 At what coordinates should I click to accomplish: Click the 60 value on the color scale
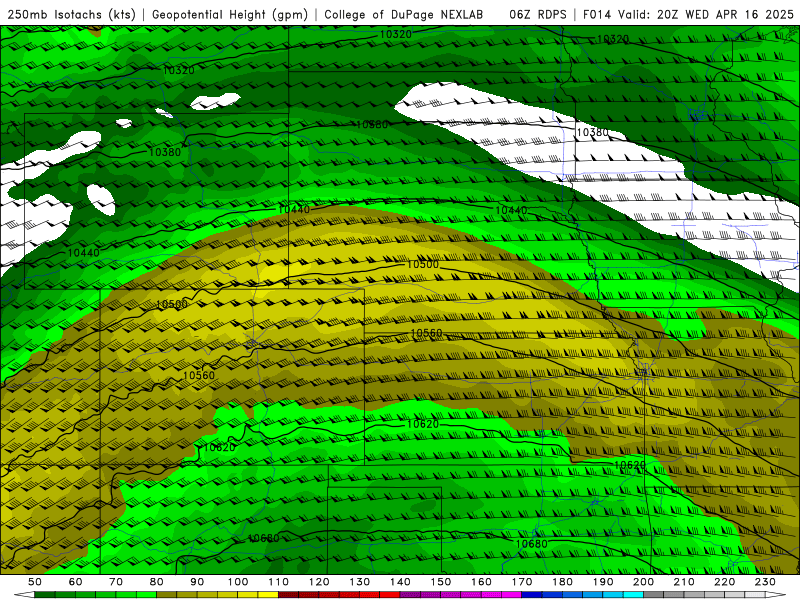75,582
